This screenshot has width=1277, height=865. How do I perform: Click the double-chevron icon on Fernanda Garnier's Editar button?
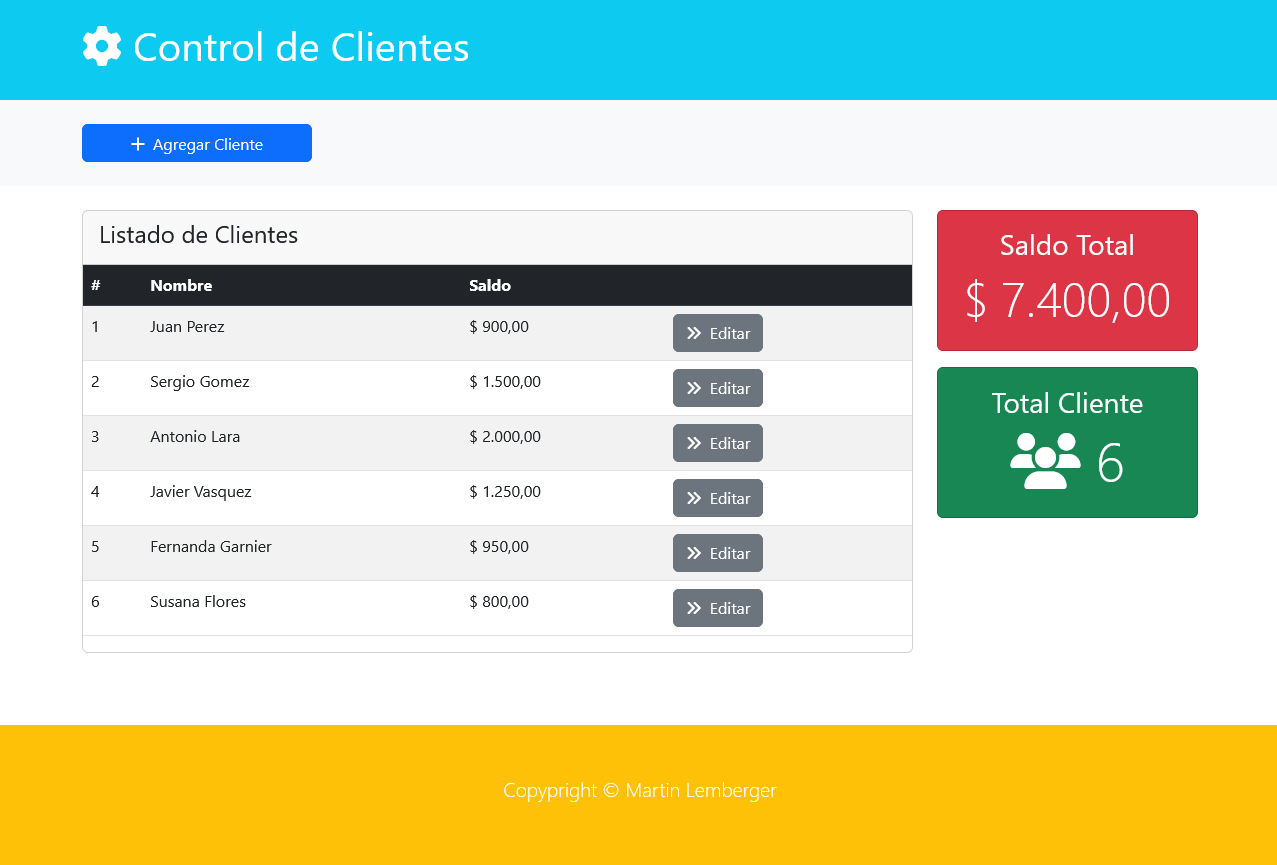(693, 553)
